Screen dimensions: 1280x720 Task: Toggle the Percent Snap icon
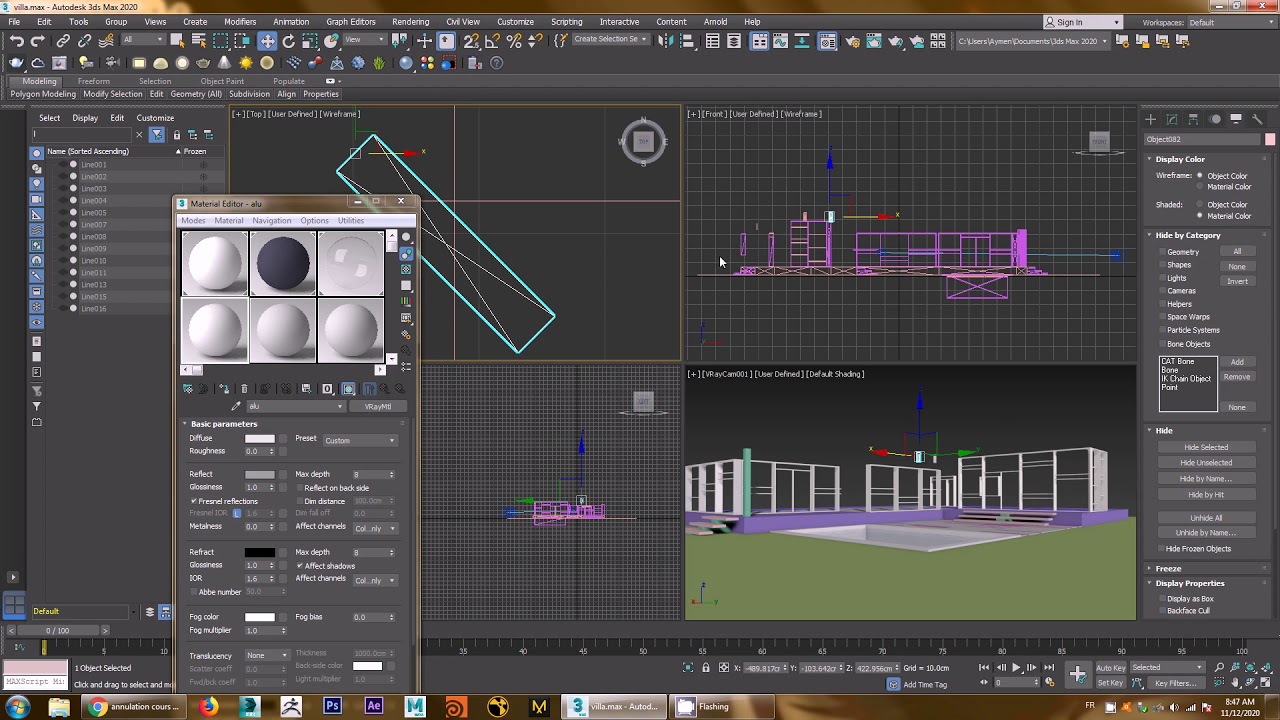point(514,41)
